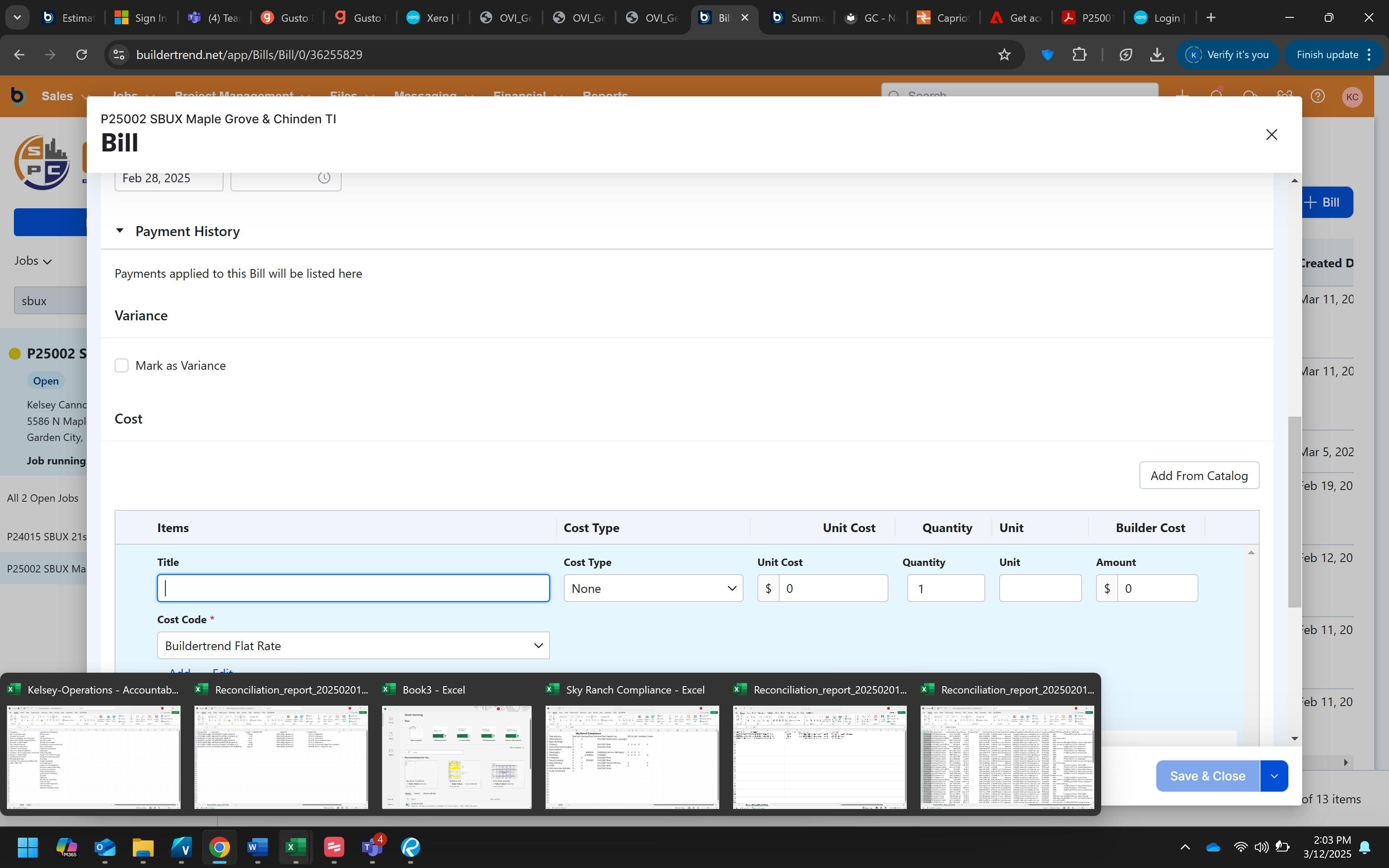Viewport: 1389px width, 868px height.
Task: Click the KC user avatar
Action: click(x=1352, y=96)
